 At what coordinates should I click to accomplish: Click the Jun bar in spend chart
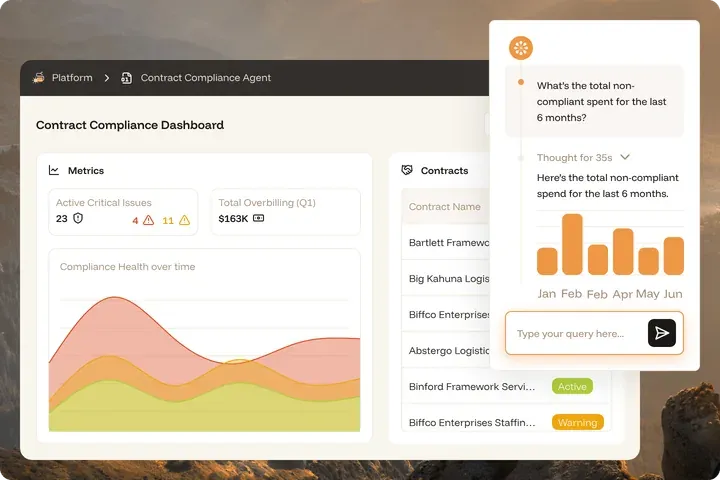pos(674,256)
